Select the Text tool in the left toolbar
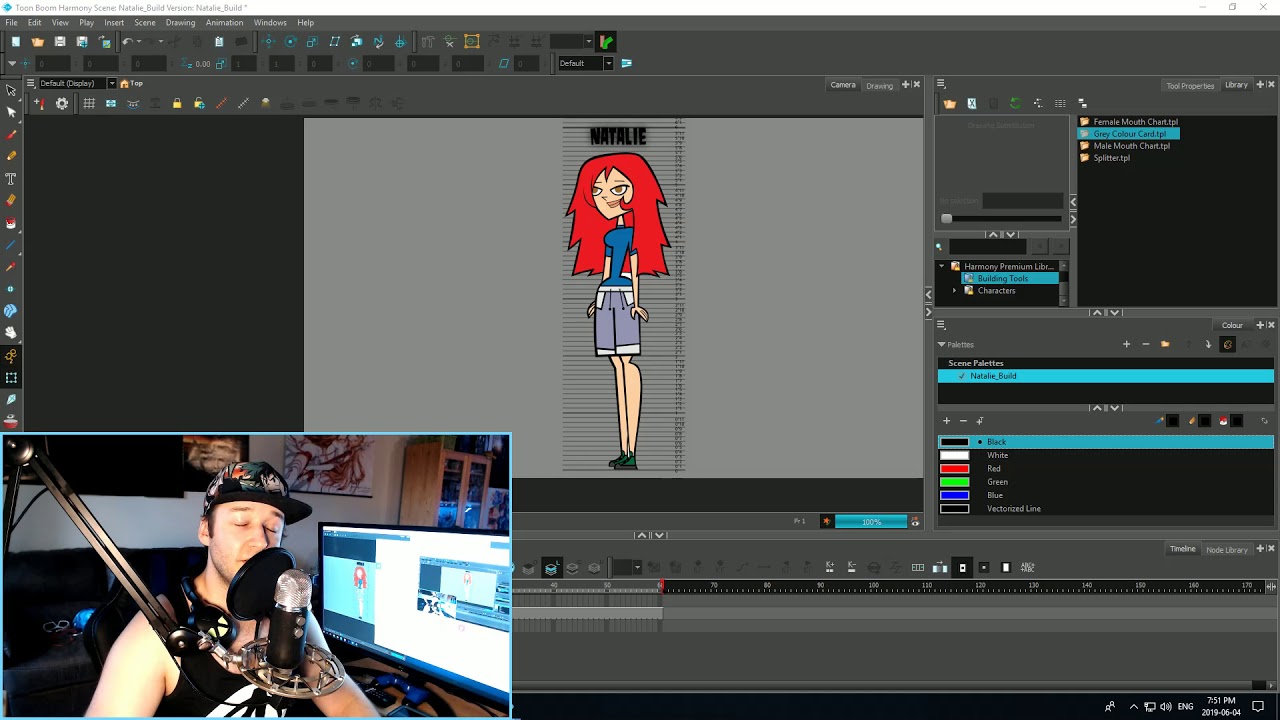The height and width of the screenshot is (720, 1280). (x=11, y=178)
